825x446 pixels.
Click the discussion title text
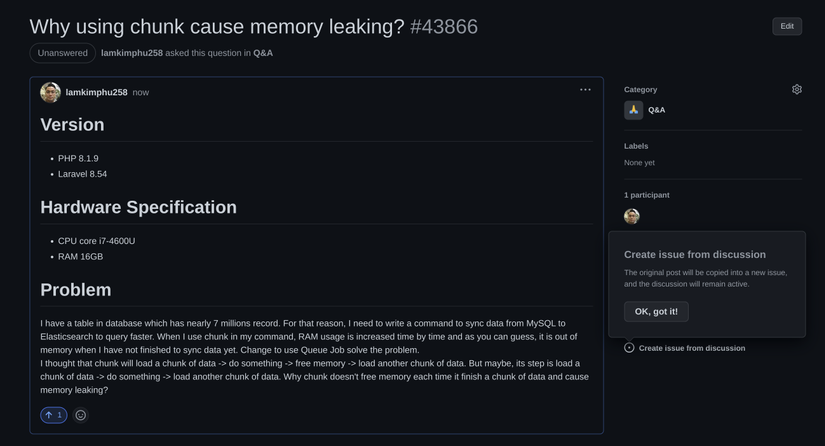[217, 26]
